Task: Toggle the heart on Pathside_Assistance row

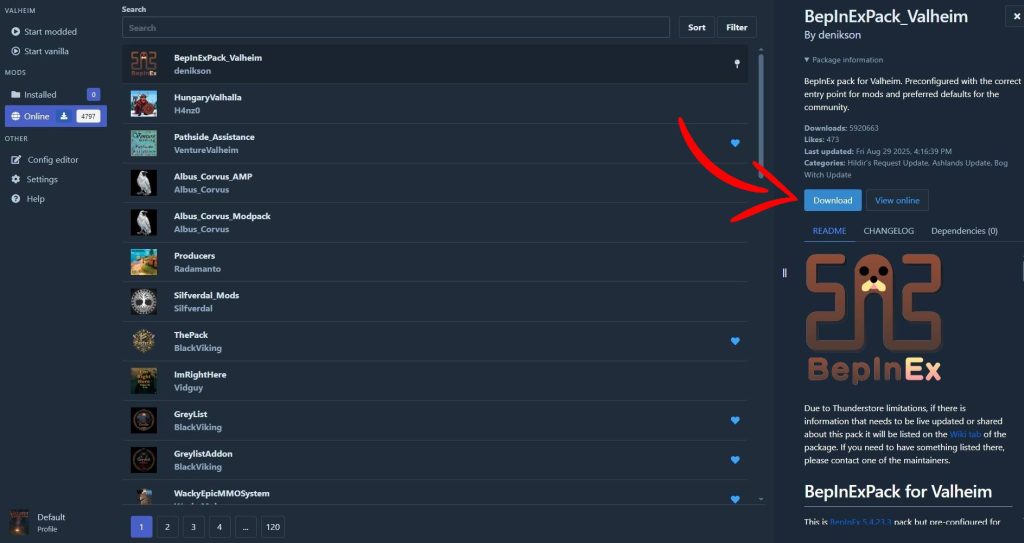Action: tap(735, 143)
